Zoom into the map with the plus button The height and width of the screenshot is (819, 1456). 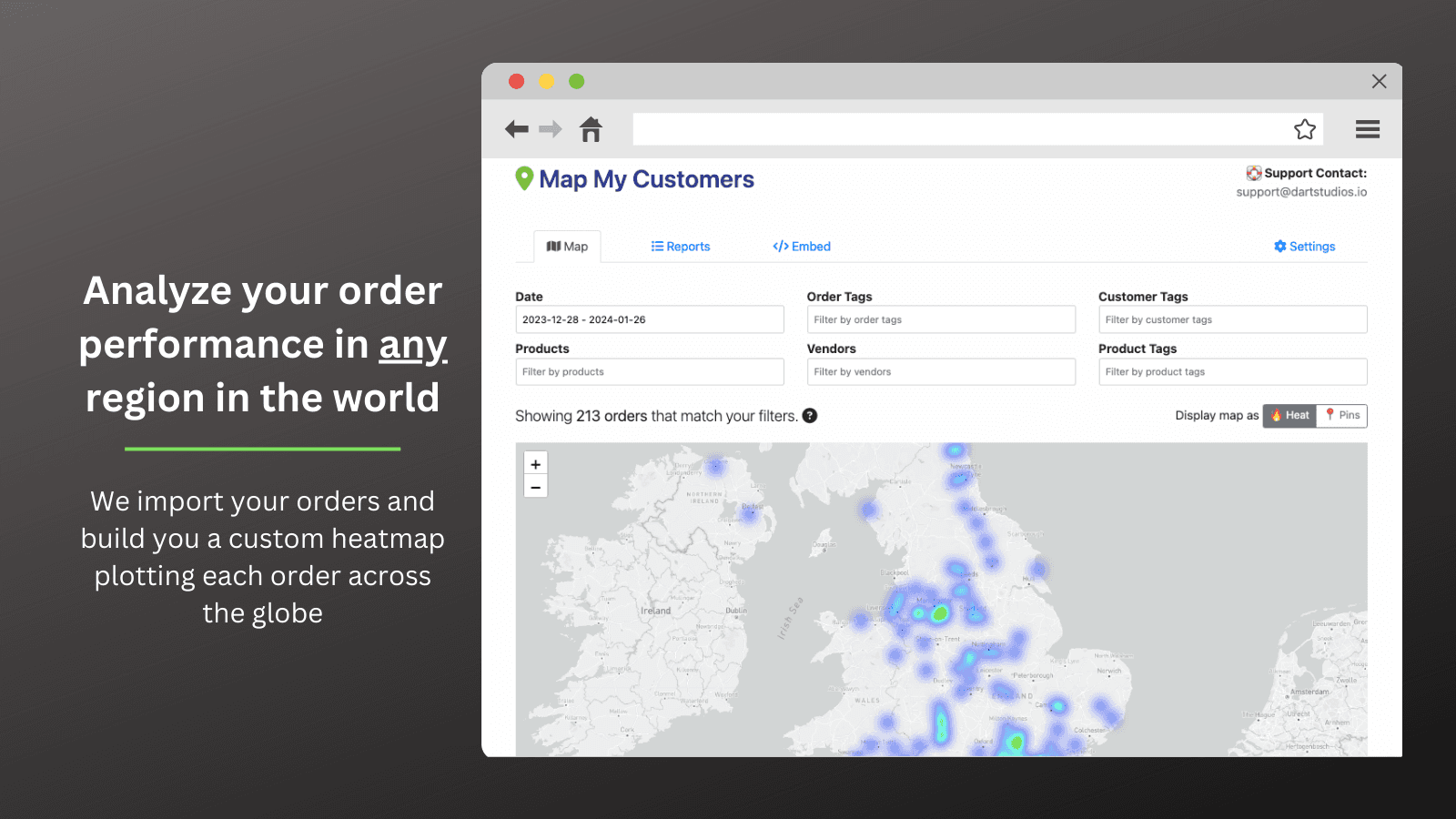pyautogui.click(x=535, y=463)
